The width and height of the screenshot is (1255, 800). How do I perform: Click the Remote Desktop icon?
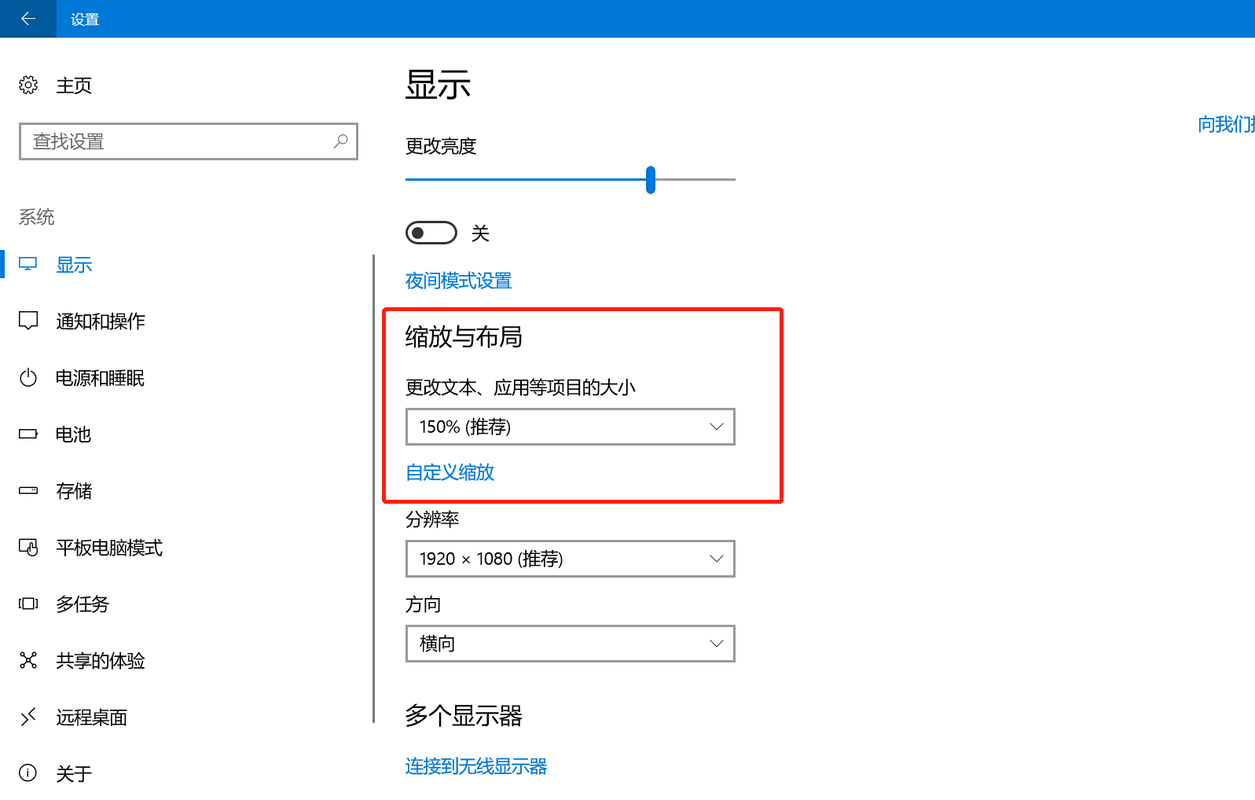(28, 717)
